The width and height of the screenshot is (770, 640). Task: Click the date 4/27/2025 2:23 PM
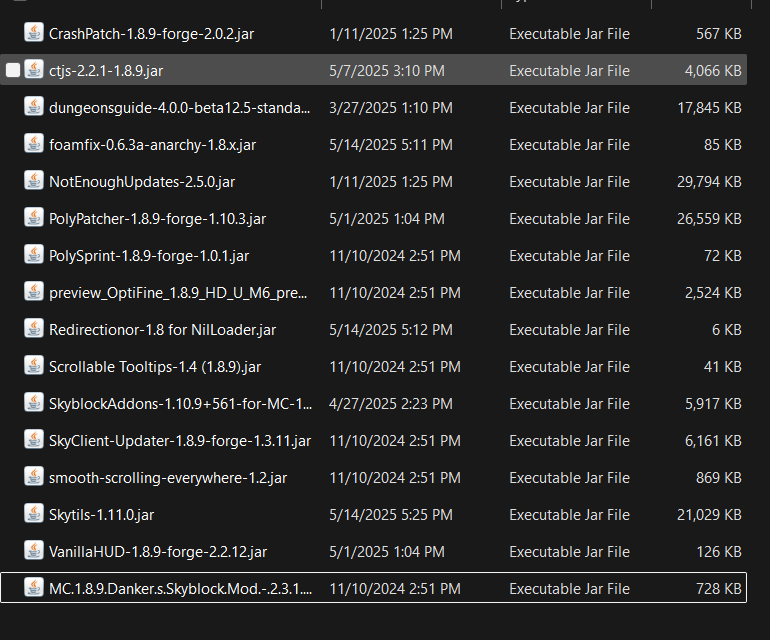pos(391,404)
